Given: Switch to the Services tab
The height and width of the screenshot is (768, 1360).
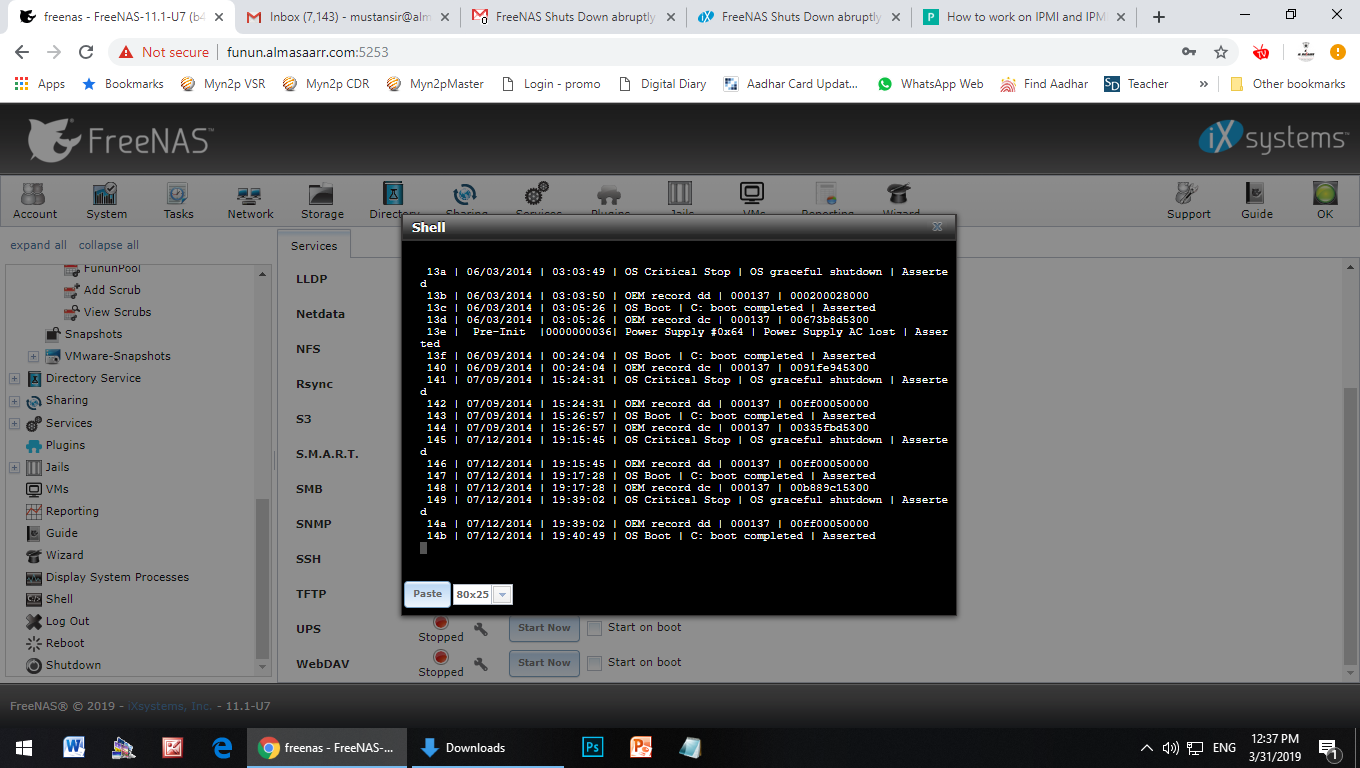Looking at the screenshot, I should tap(314, 246).
